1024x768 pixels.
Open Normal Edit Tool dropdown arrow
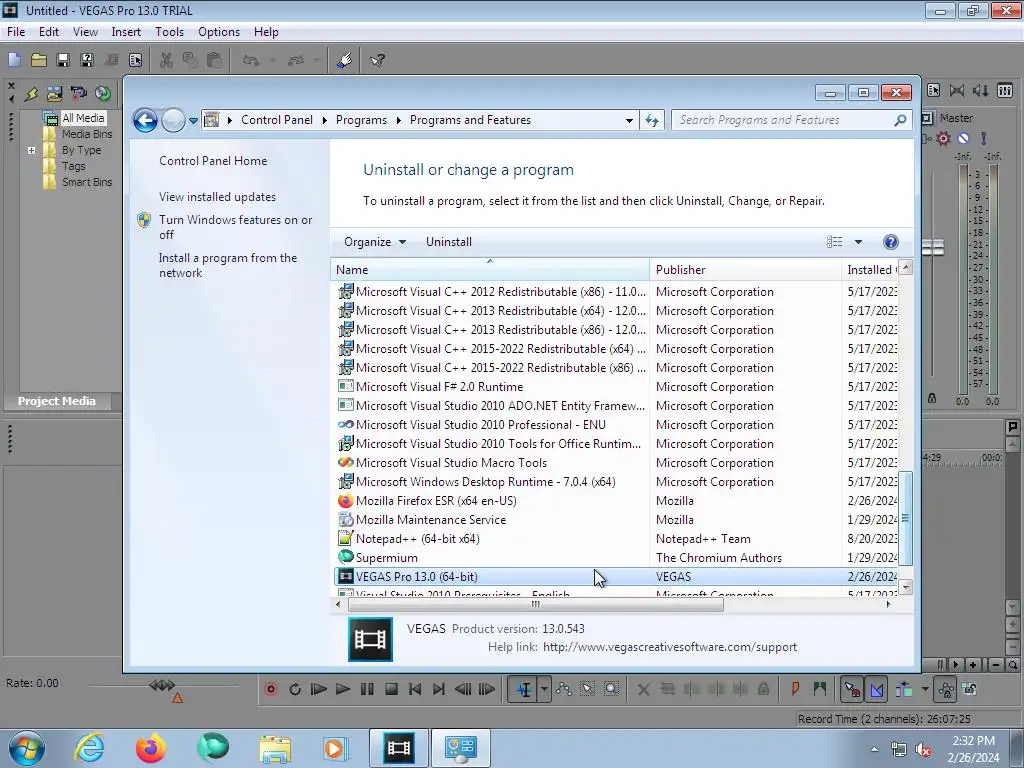[544, 689]
